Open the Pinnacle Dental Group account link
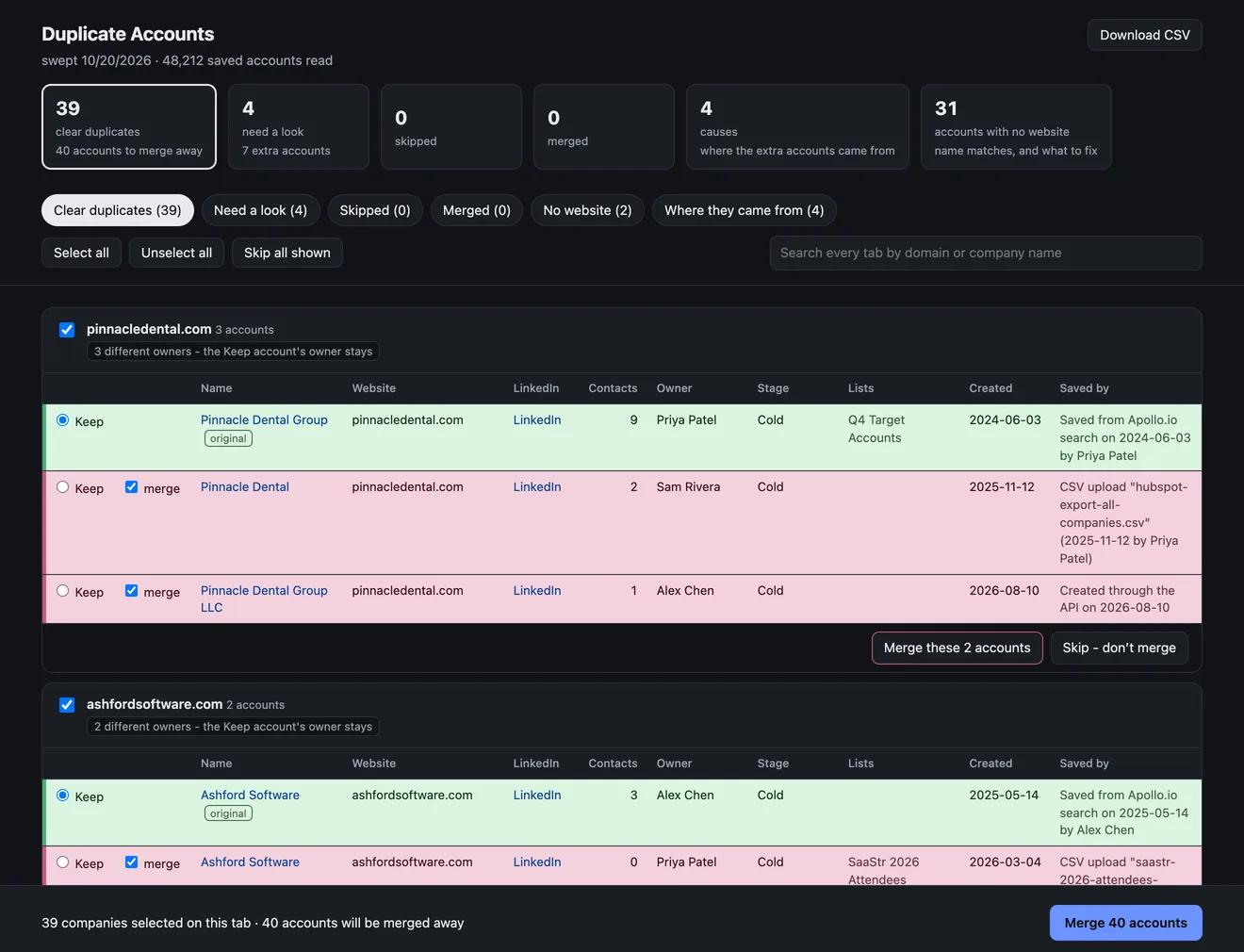Image resolution: width=1244 pixels, height=952 pixels. point(264,420)
